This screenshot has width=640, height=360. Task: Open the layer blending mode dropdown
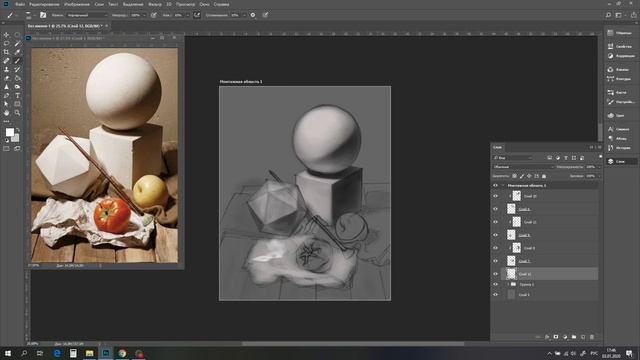pyautogui.click(x=523, y=167)
